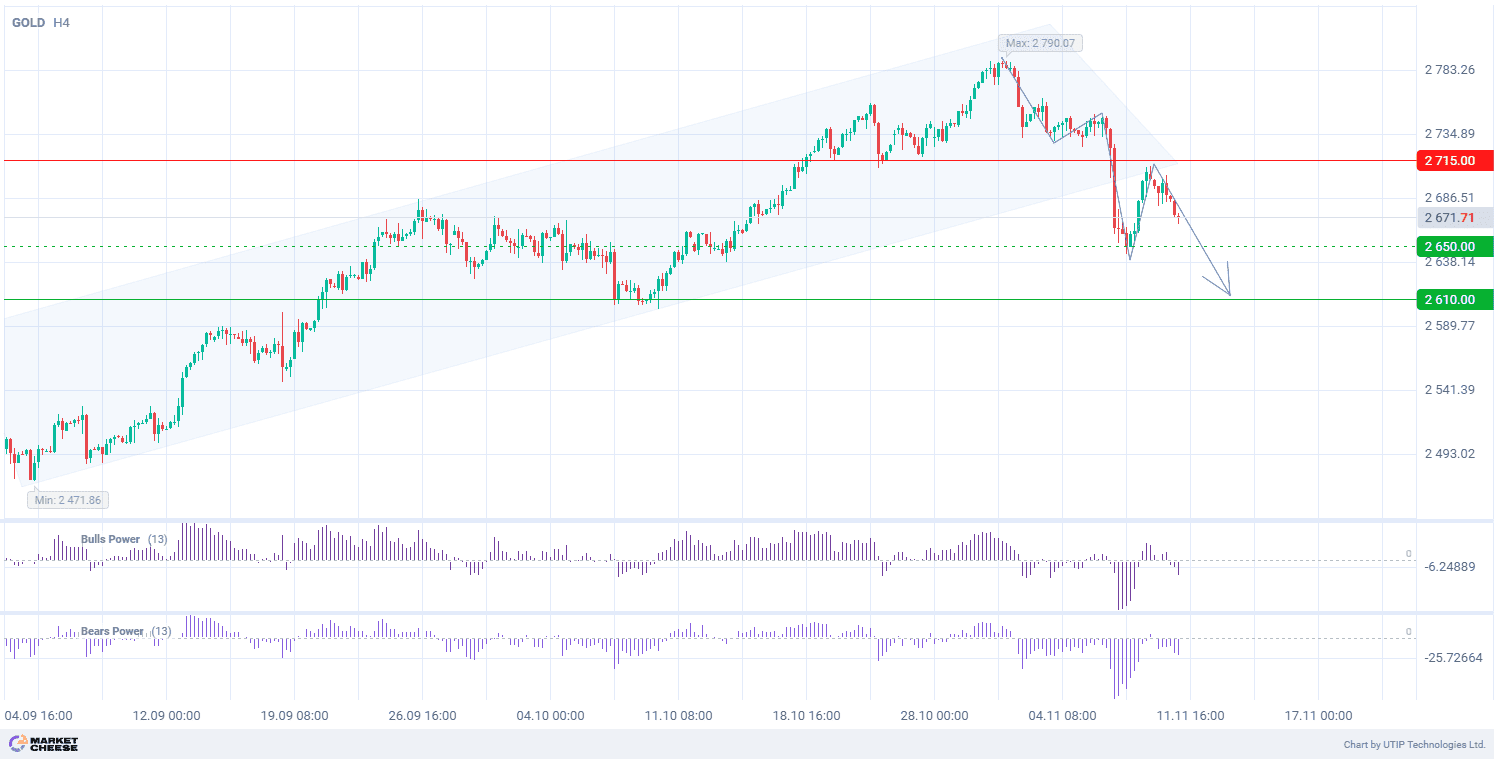Open the GOLD symbol selector

click(28, 22)
